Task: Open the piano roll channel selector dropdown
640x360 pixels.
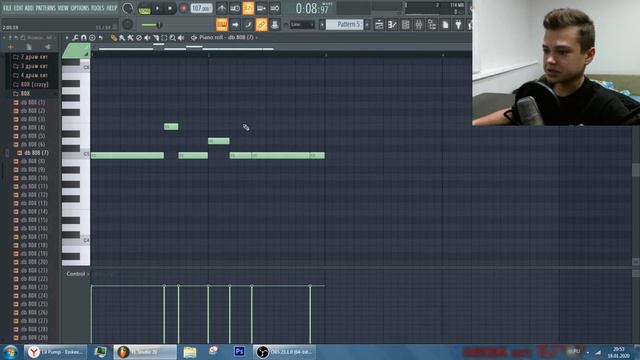Action: click(227, 38)
